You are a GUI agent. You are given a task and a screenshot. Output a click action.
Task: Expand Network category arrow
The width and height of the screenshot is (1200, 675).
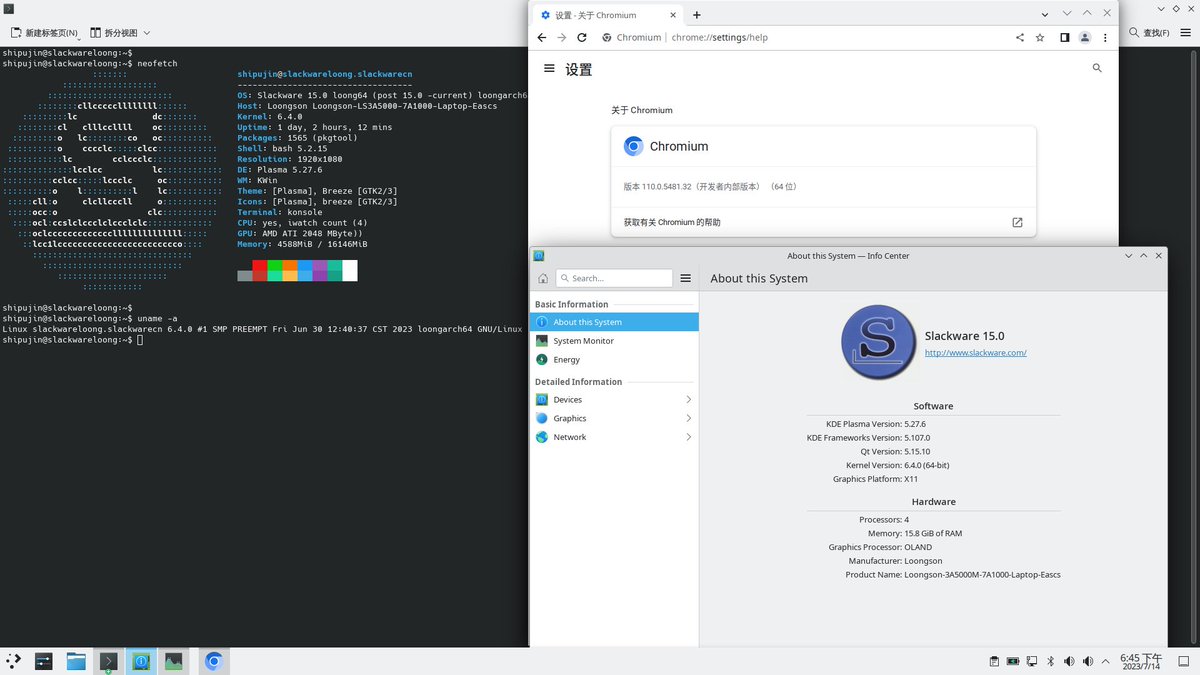click(688, 437)
